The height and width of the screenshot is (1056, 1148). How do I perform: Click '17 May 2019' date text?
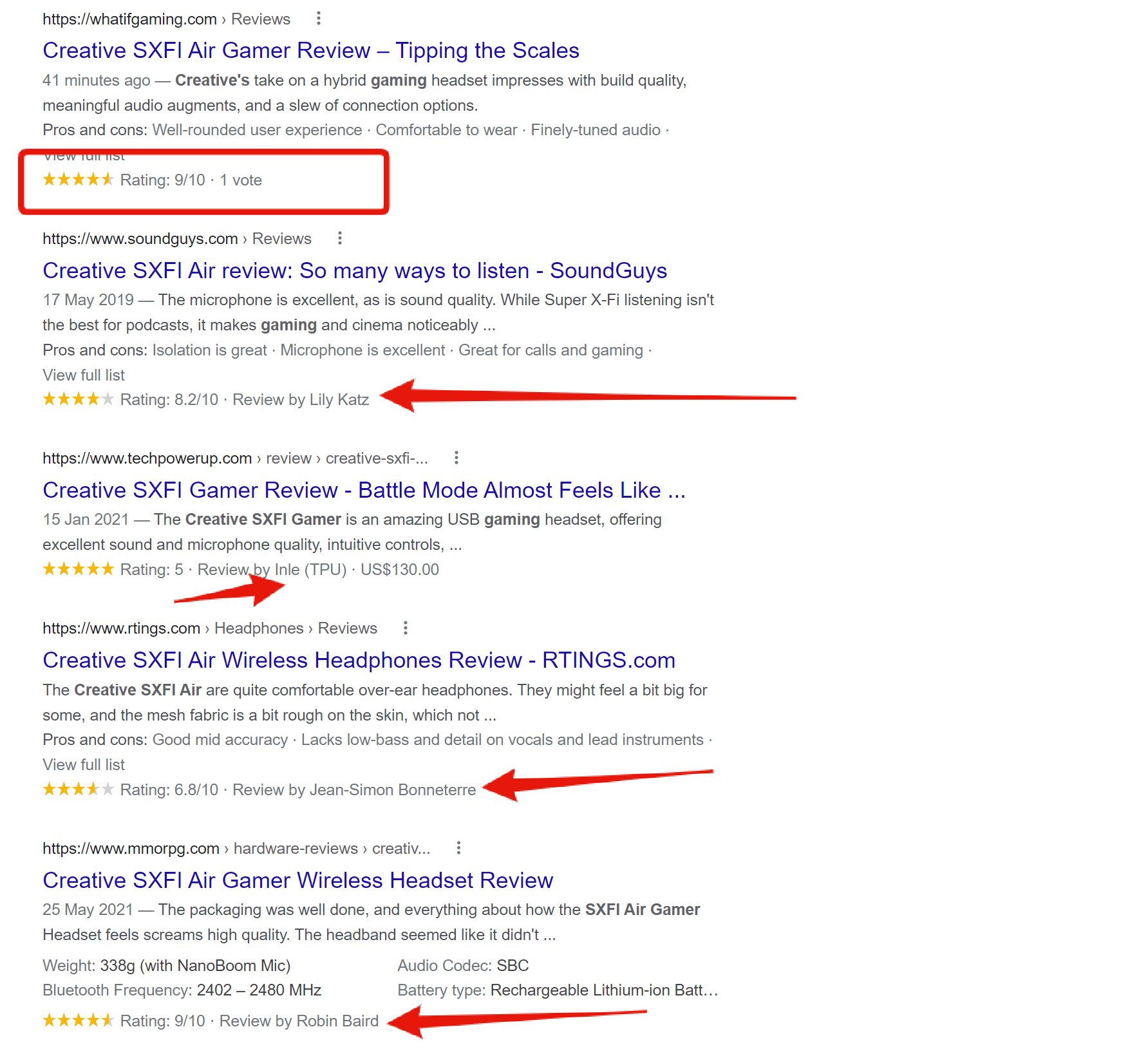pyautogui.click(x=88, y=300)
